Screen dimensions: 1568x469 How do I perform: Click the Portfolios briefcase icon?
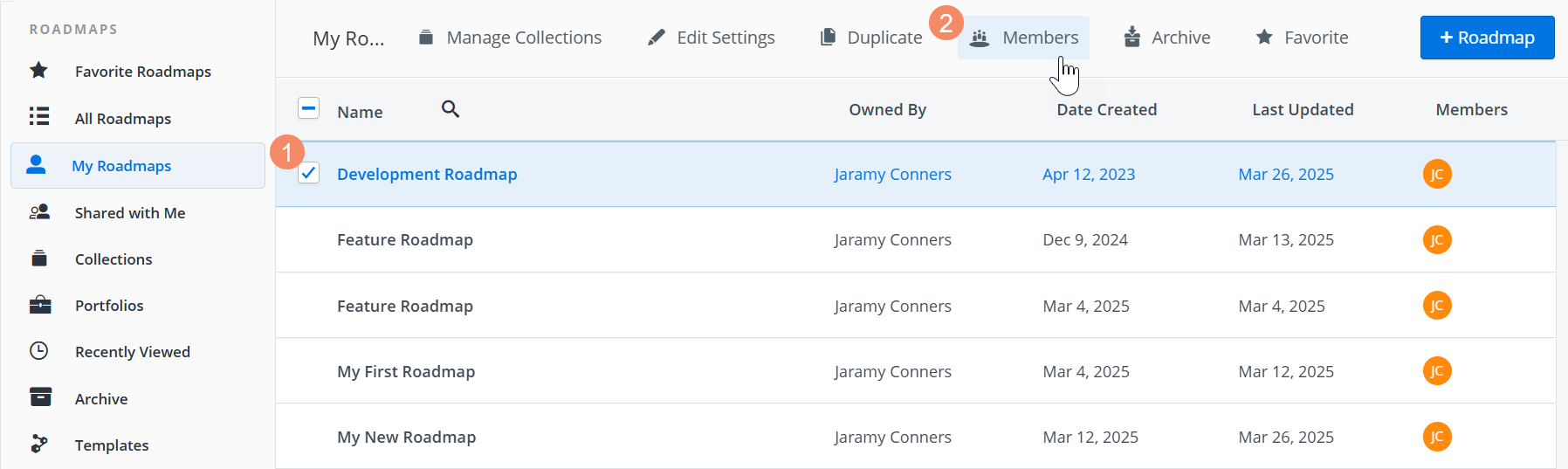(39, 305)
